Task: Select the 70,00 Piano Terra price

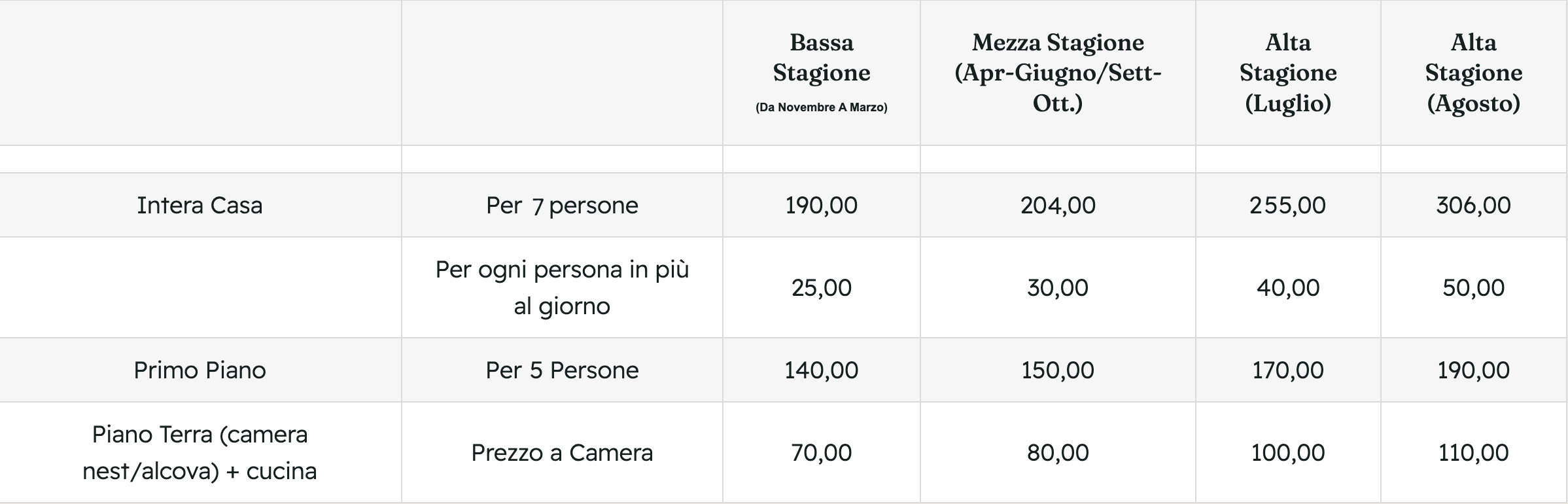Action: (821, 453)
